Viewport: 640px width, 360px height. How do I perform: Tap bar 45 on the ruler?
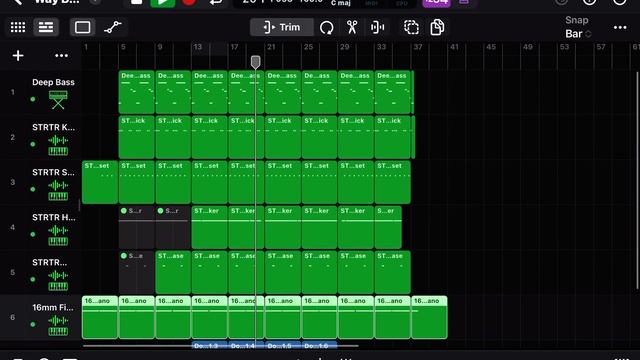pos(491,47)
